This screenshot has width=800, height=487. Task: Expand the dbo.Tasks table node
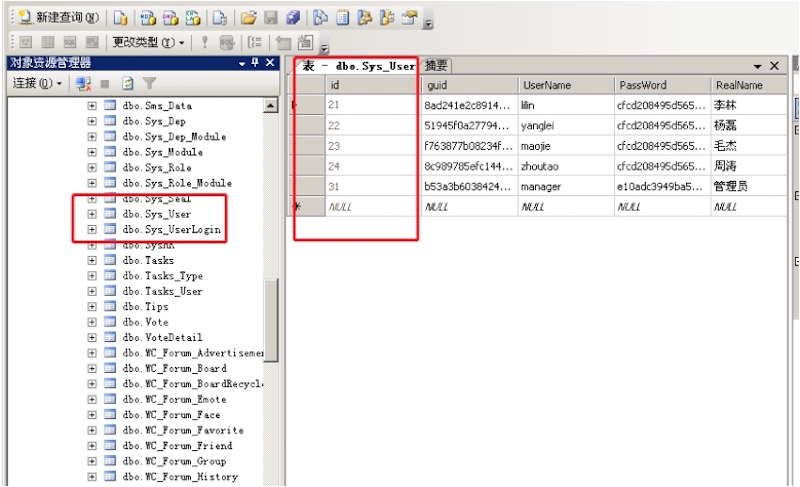92,260
